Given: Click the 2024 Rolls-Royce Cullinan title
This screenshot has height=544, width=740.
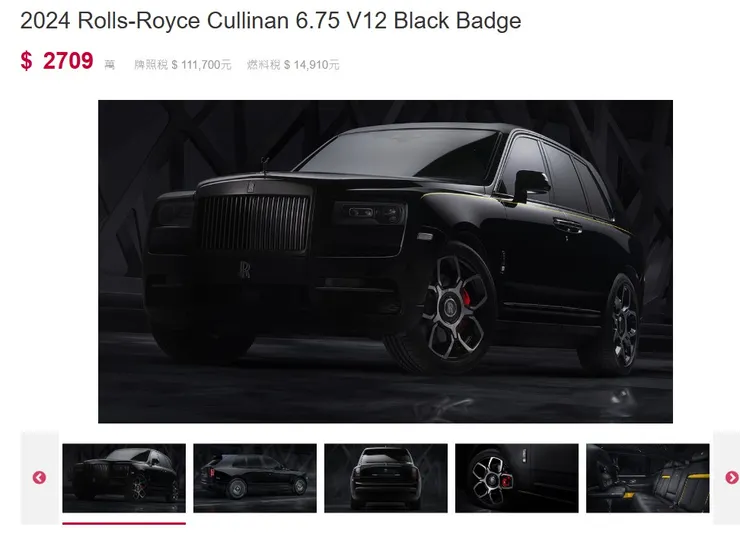Looking at the screenshot, I should click(x=270, y=21).
